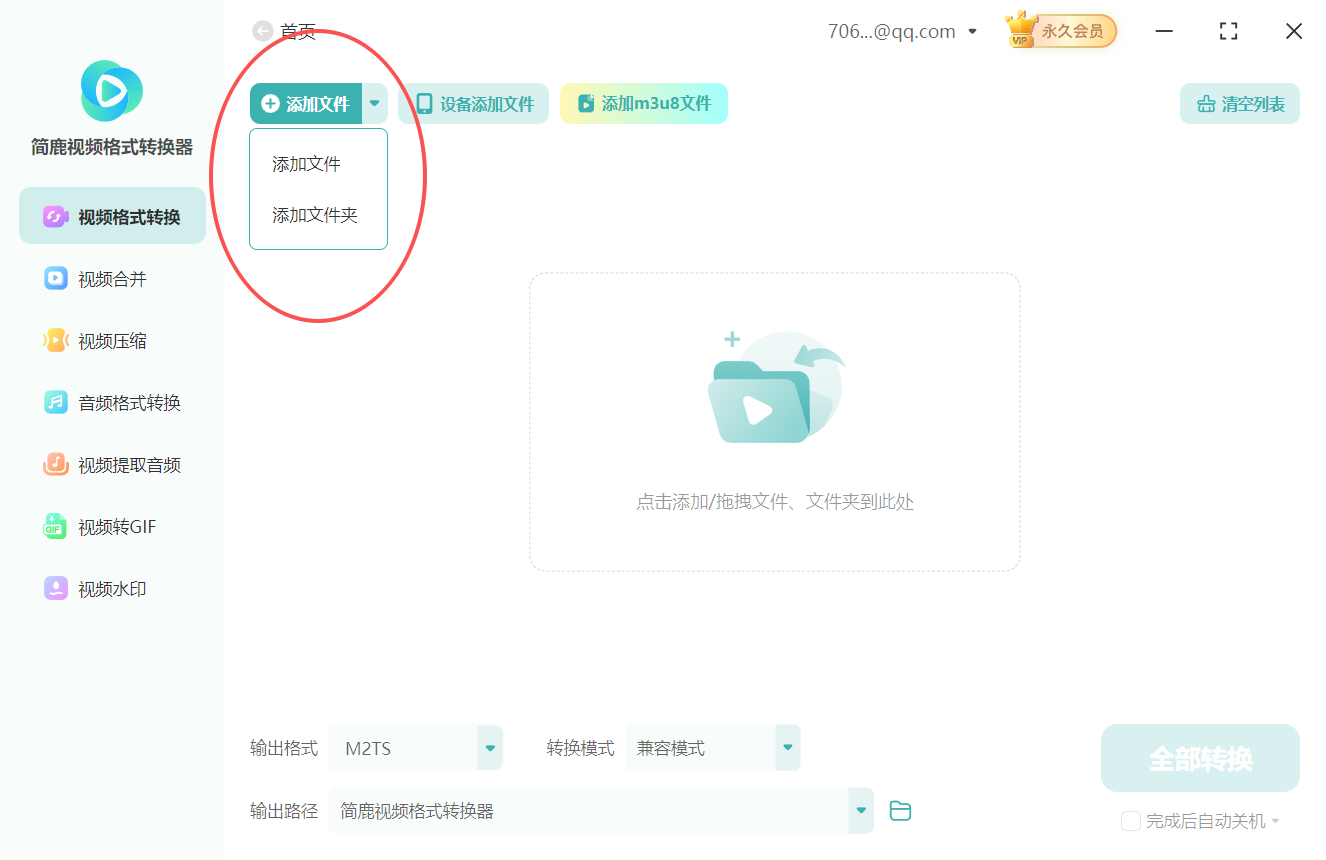Image resolution: width=1326 pixels, height=860 pixels.
Task: Click 清空列表 to clear the list
Action: (1239, 103)
